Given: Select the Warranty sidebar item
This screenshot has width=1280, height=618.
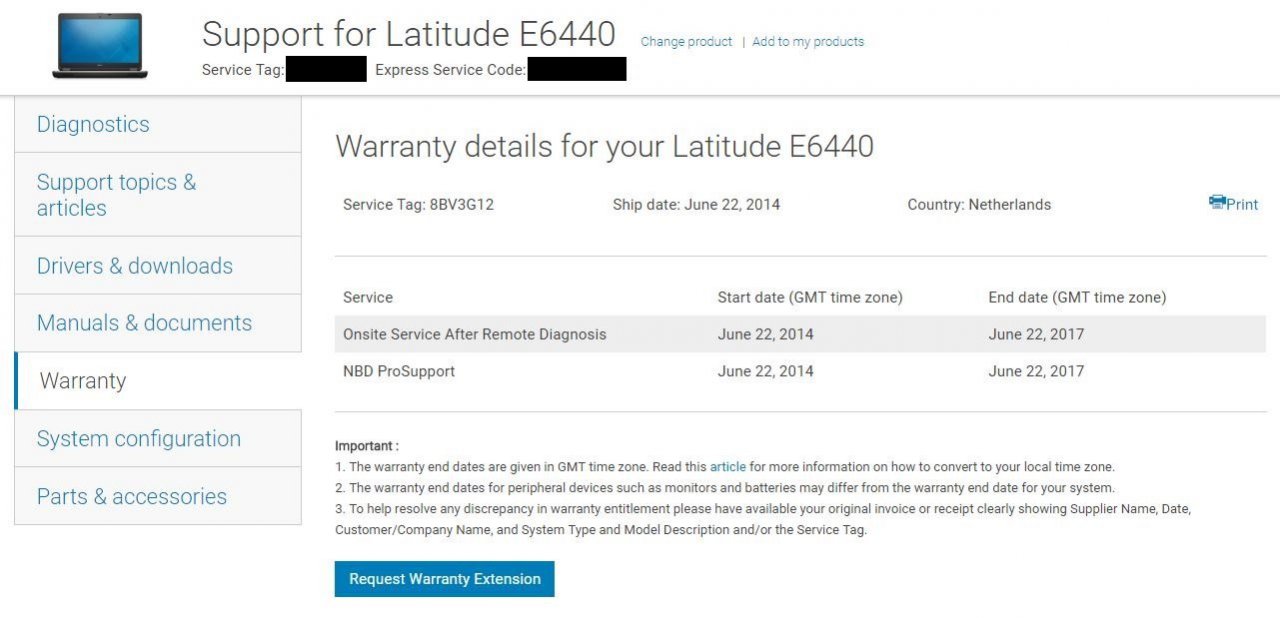Looking at the screenshot, I should tap(83, 381).
